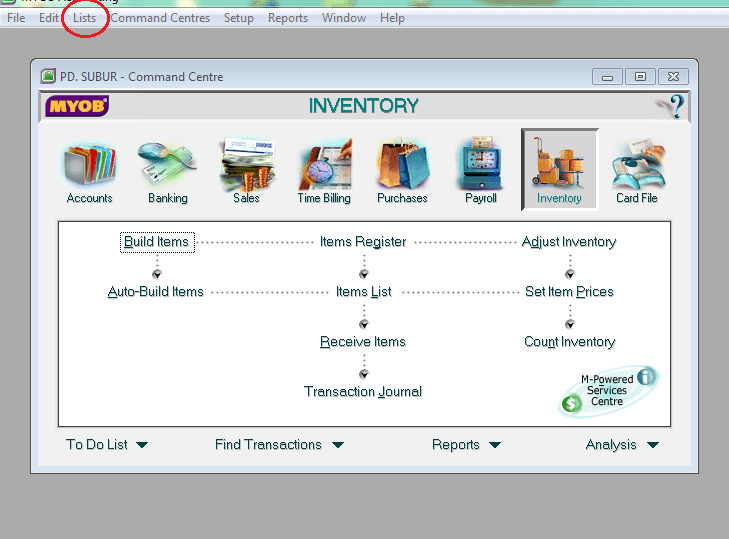Viewport: 729px width, 539px height.
Task: Open Adjust Inventory
Action: tap(569, 242)
